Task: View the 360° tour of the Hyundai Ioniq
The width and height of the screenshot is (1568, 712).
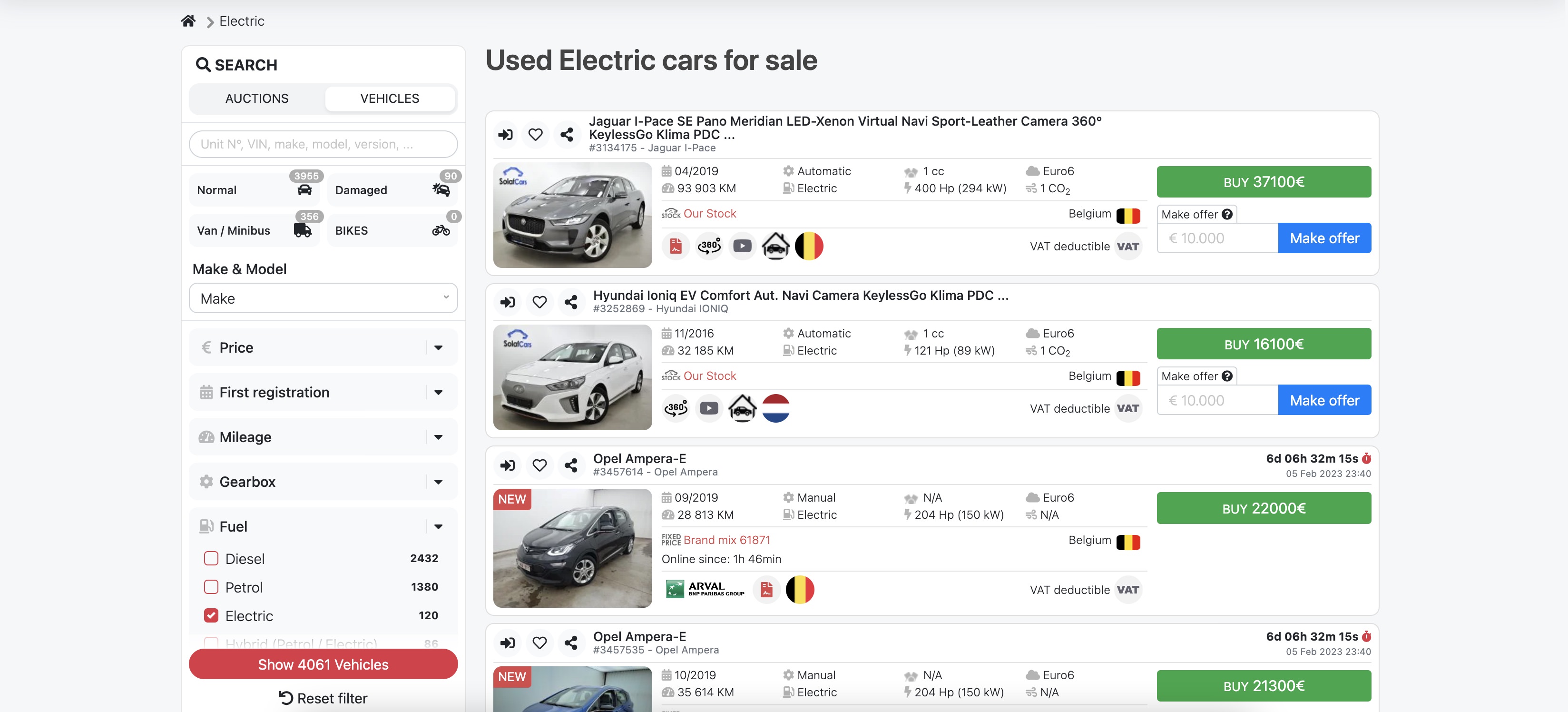Action: [x=676, y=408]
